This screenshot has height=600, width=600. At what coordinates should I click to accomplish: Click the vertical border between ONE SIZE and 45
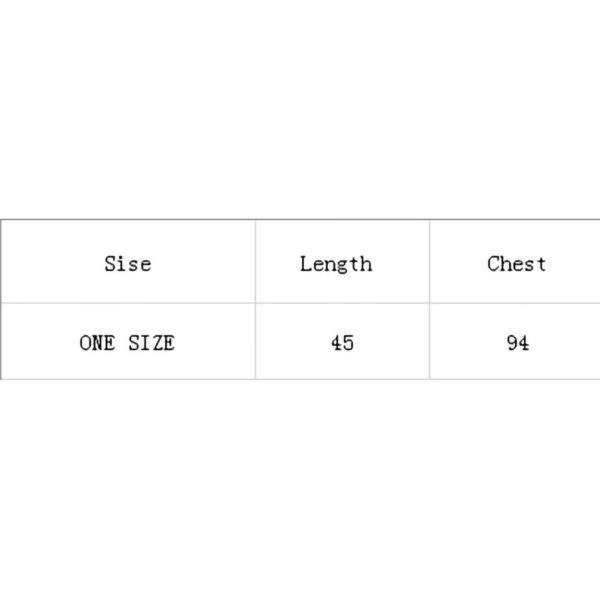[x=255, y=342]
